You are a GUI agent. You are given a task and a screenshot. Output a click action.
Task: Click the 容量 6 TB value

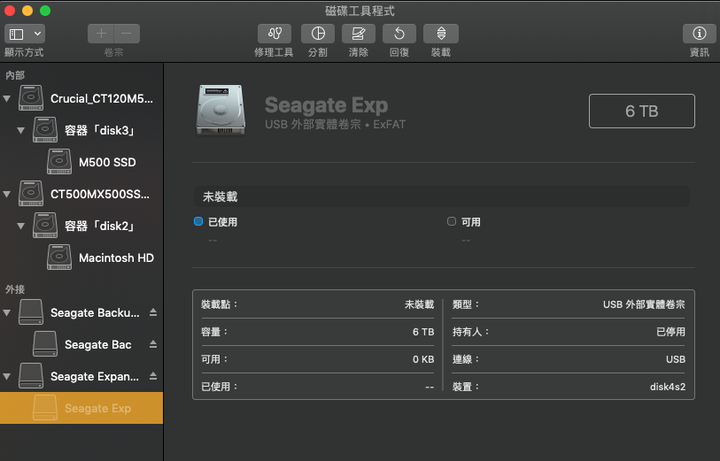click(x=423, y=332)
